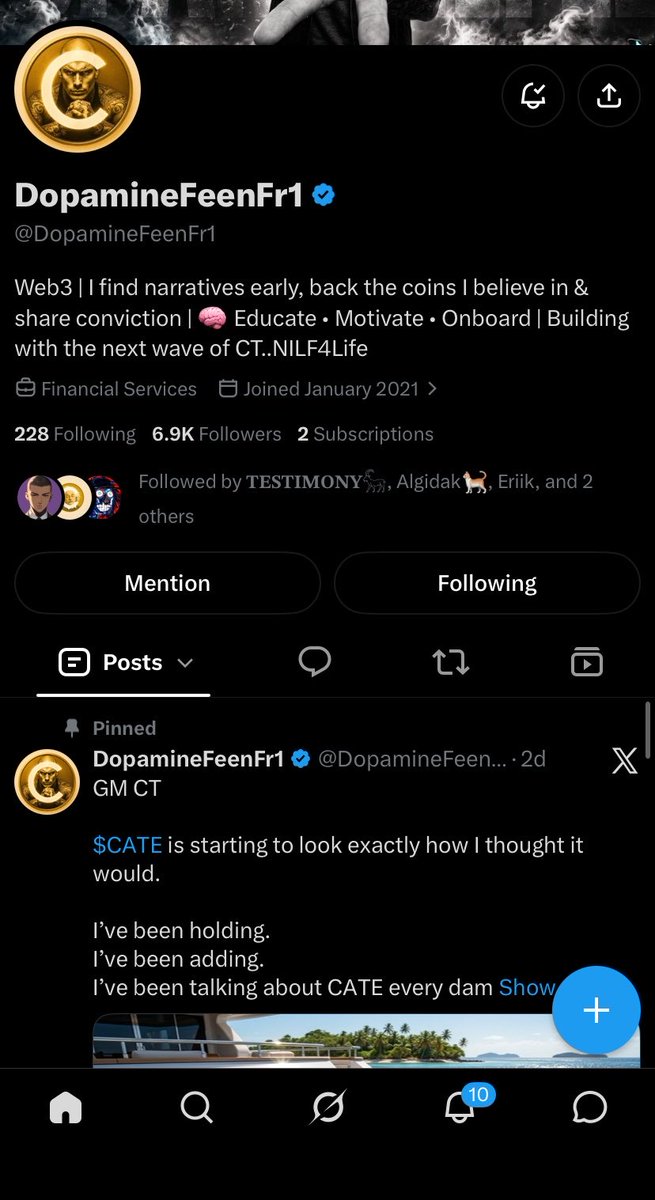Toggle the Following button to unfollow
Viewport: 655px width, 1200px height.
(487, 583)
